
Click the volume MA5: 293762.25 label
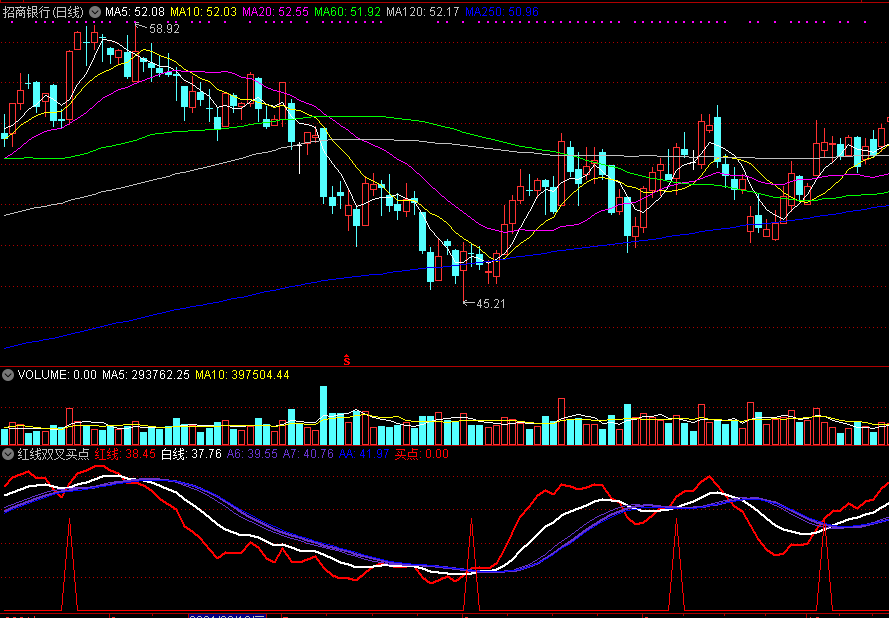point(146,375)
